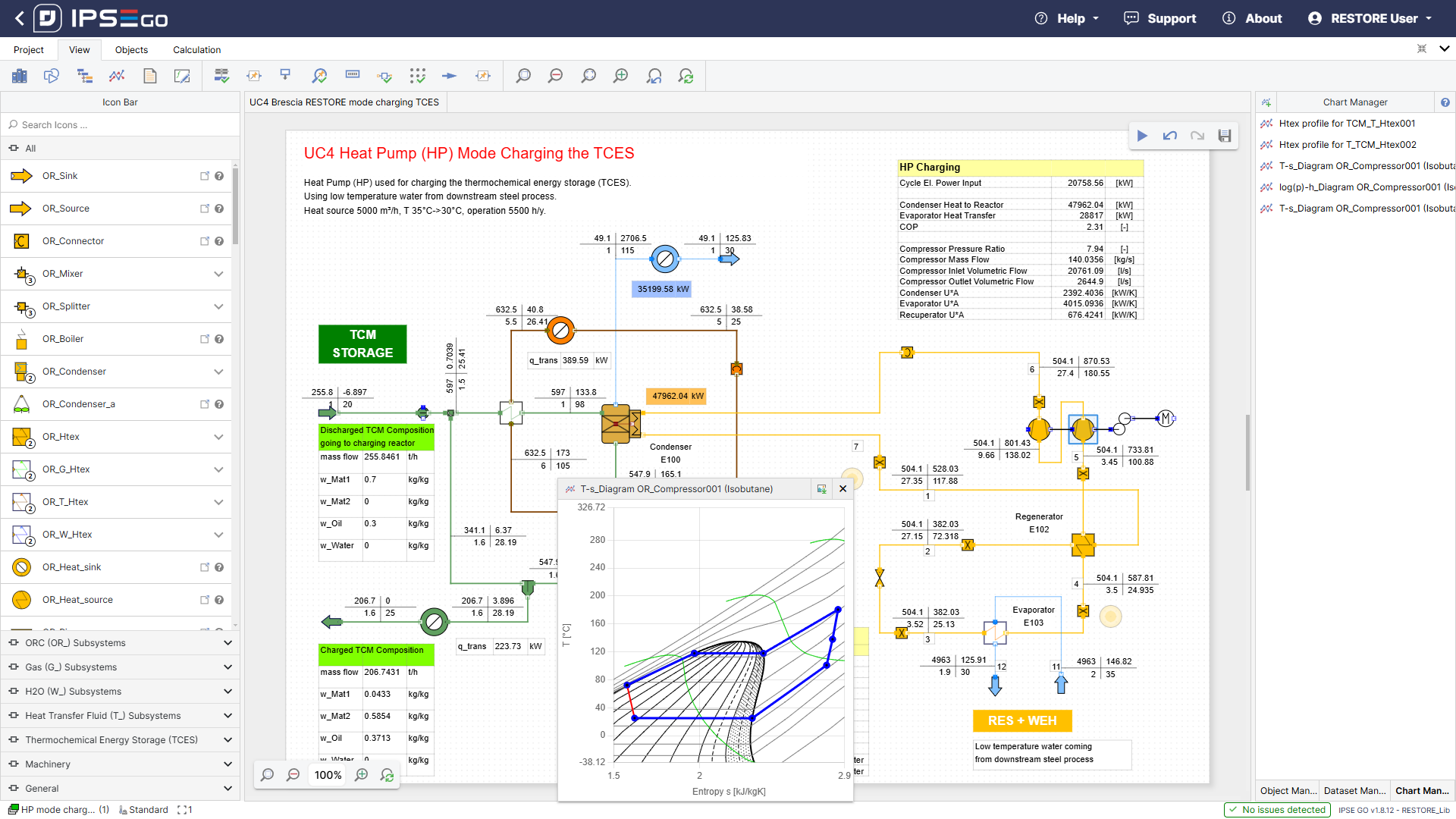Open help for OR_Boiler item
This screenshot has height=819, width=1456.
point(219,339)
